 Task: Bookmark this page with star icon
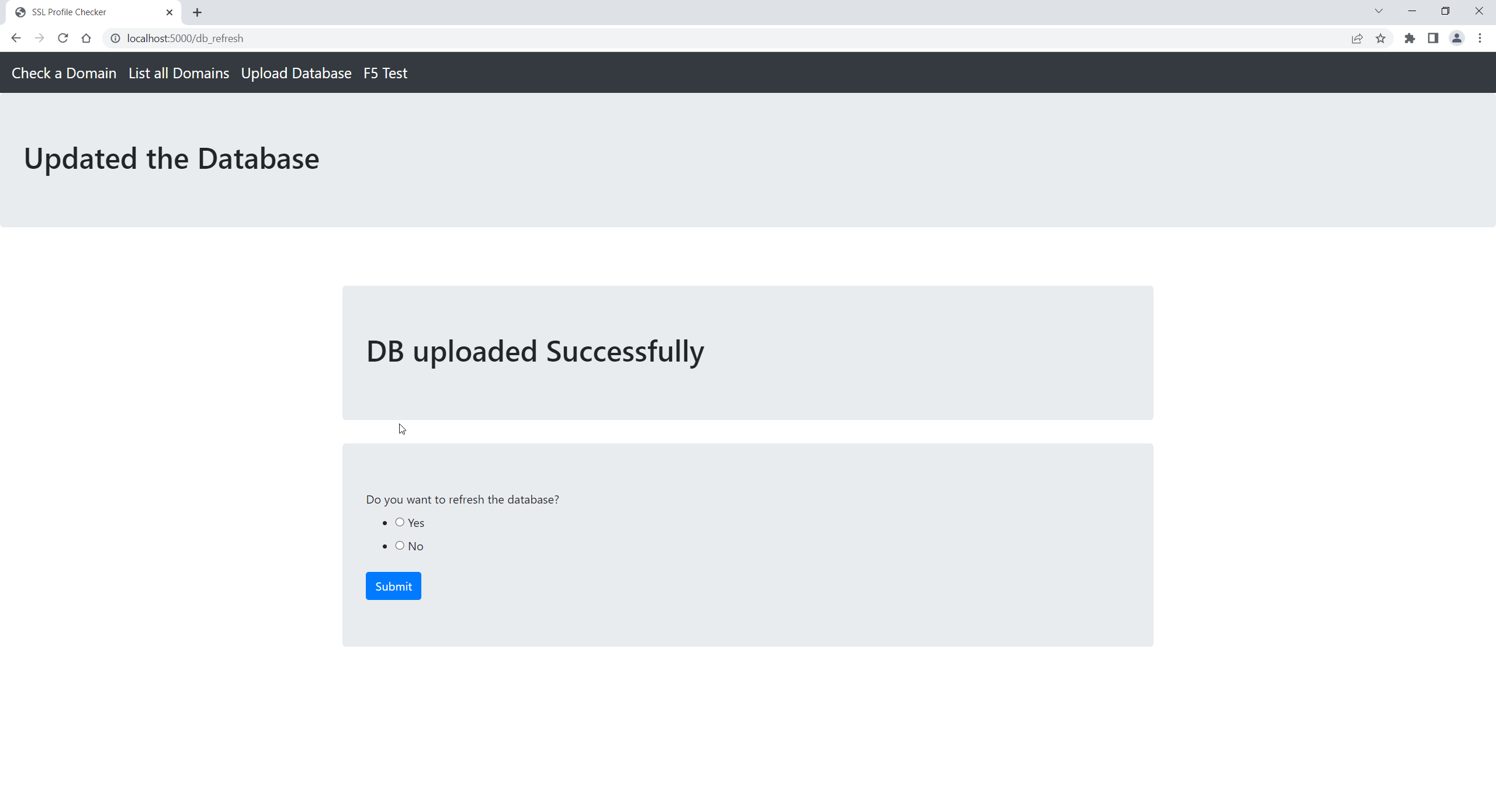pos(1380,38)
